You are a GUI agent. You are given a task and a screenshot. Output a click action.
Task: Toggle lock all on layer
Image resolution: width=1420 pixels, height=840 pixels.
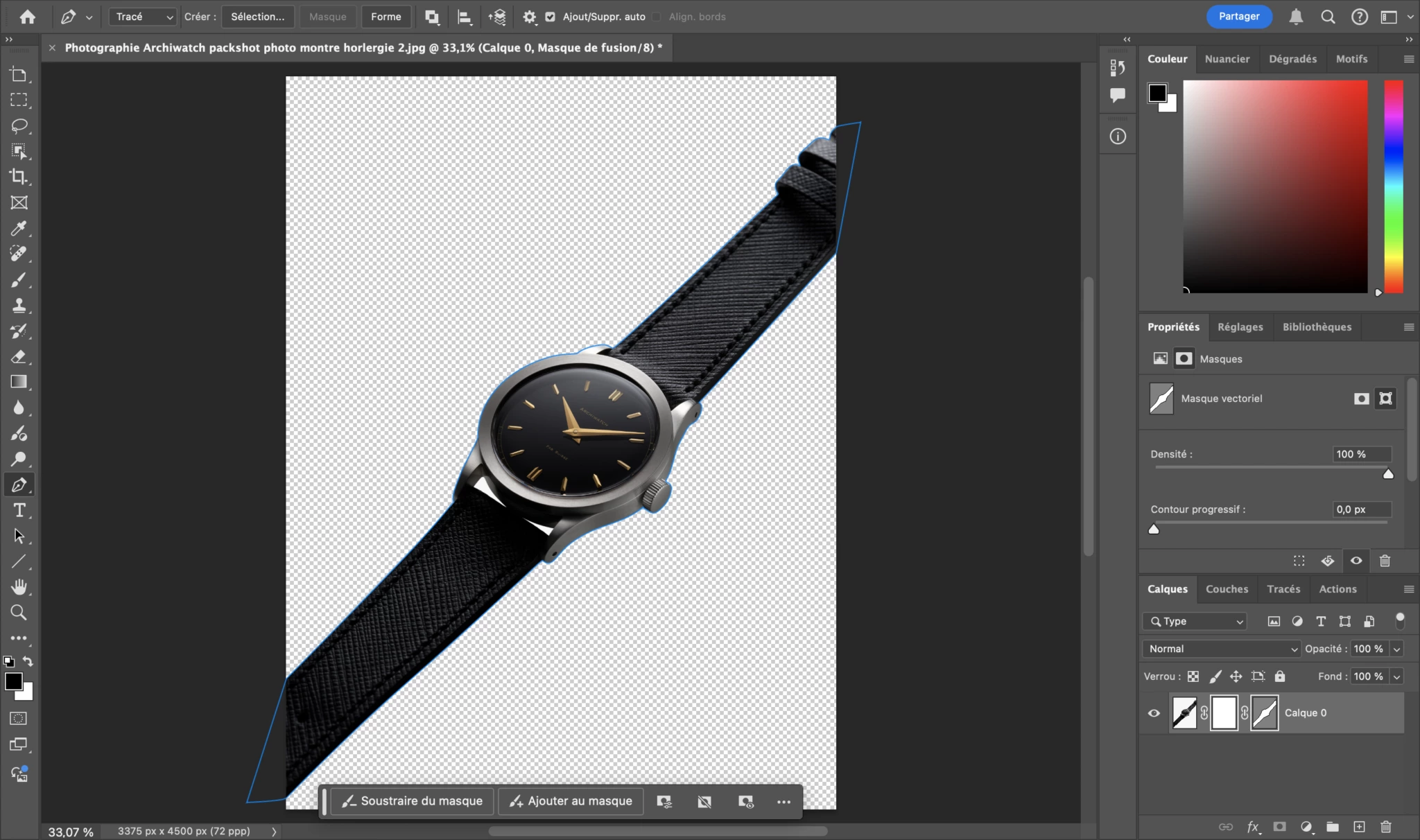[x=1280, y=676]
